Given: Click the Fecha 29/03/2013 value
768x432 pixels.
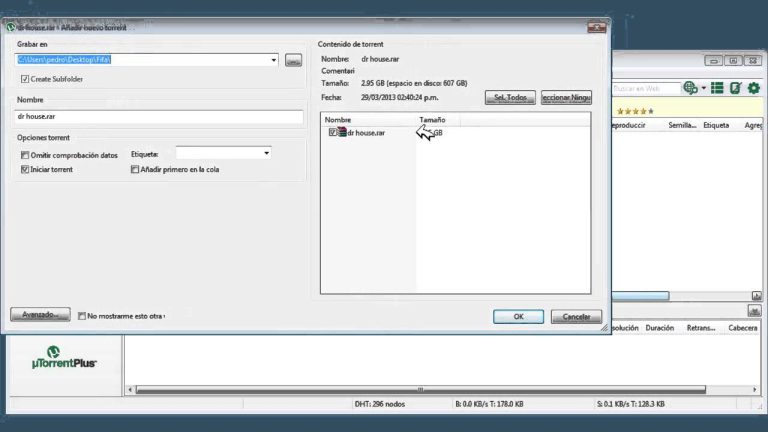Looking at the screenshot, I should 399,97.
